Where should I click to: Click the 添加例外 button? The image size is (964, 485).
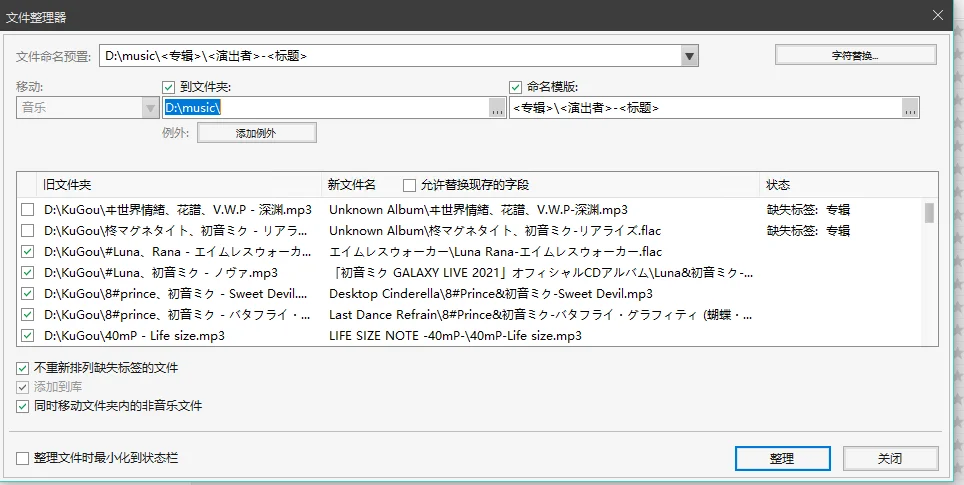pyautogui.click(x=256, y=133)
